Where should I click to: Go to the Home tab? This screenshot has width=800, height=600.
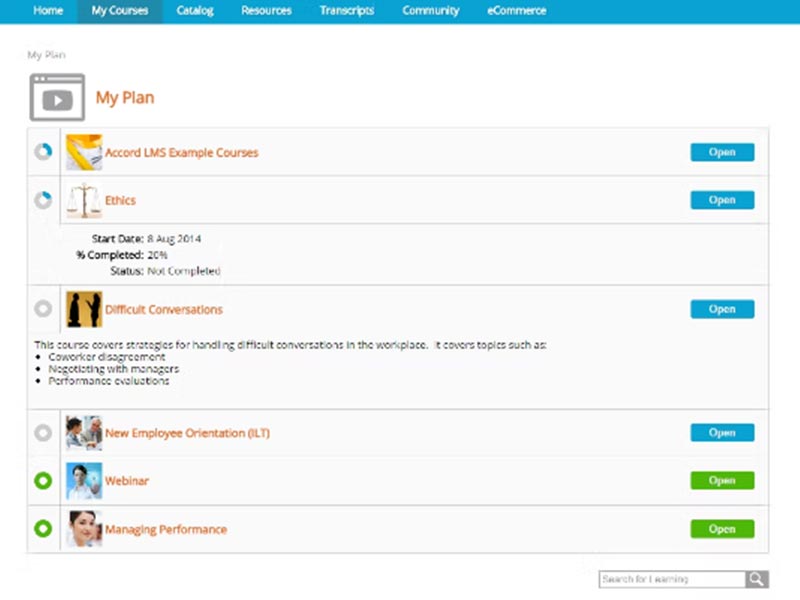click(x=48, y=11)
